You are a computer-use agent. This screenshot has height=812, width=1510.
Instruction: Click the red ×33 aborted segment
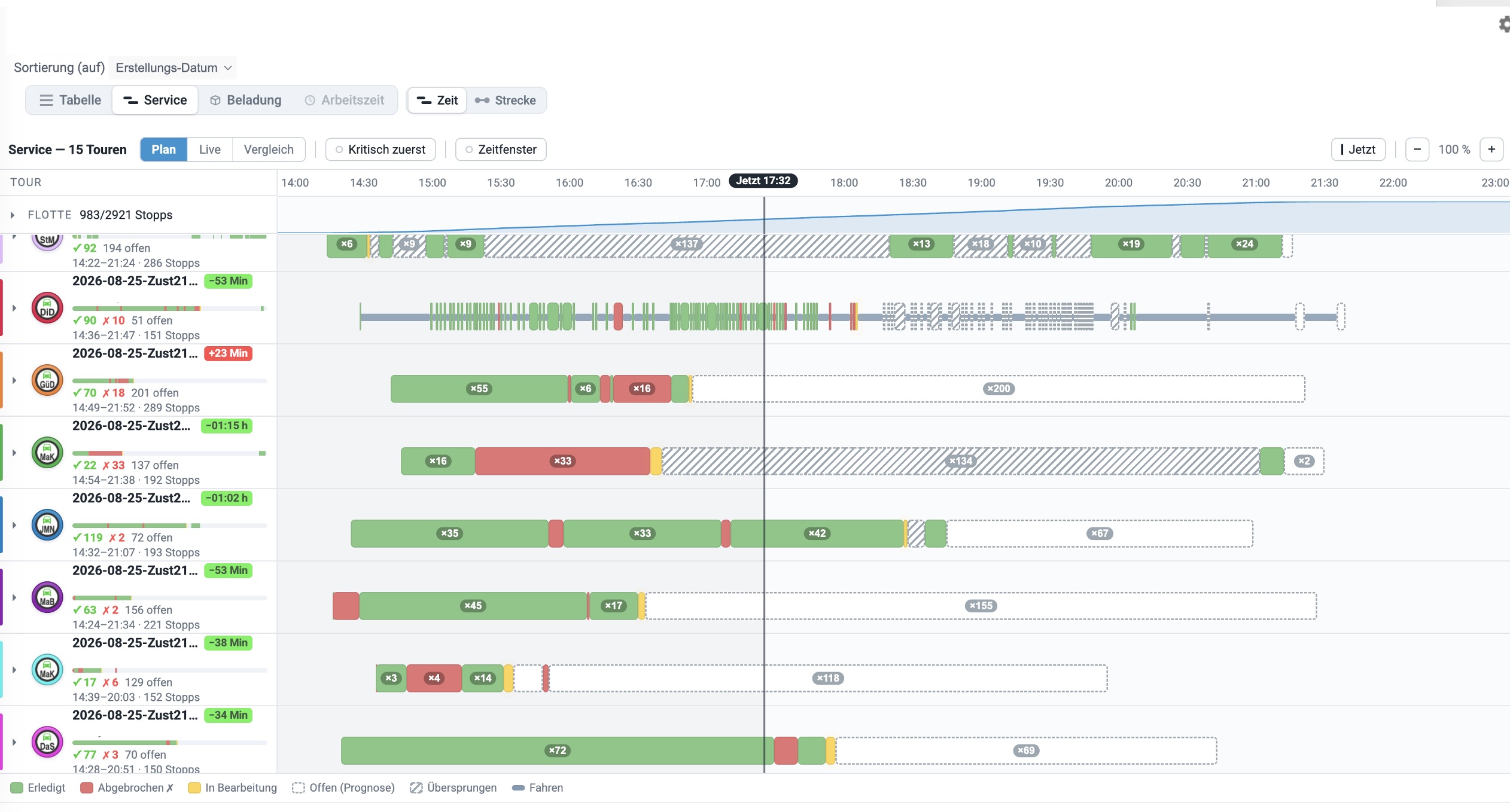coord(562,461)
